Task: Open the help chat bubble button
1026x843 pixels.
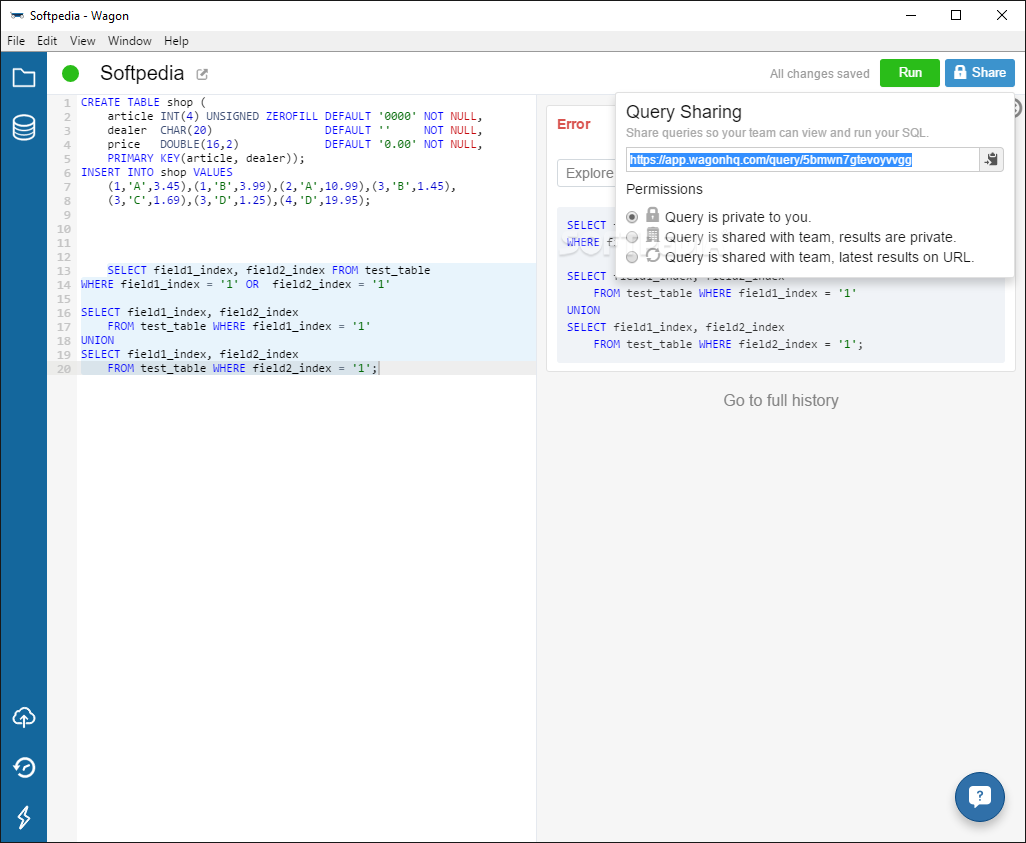Action: point(980,797)
